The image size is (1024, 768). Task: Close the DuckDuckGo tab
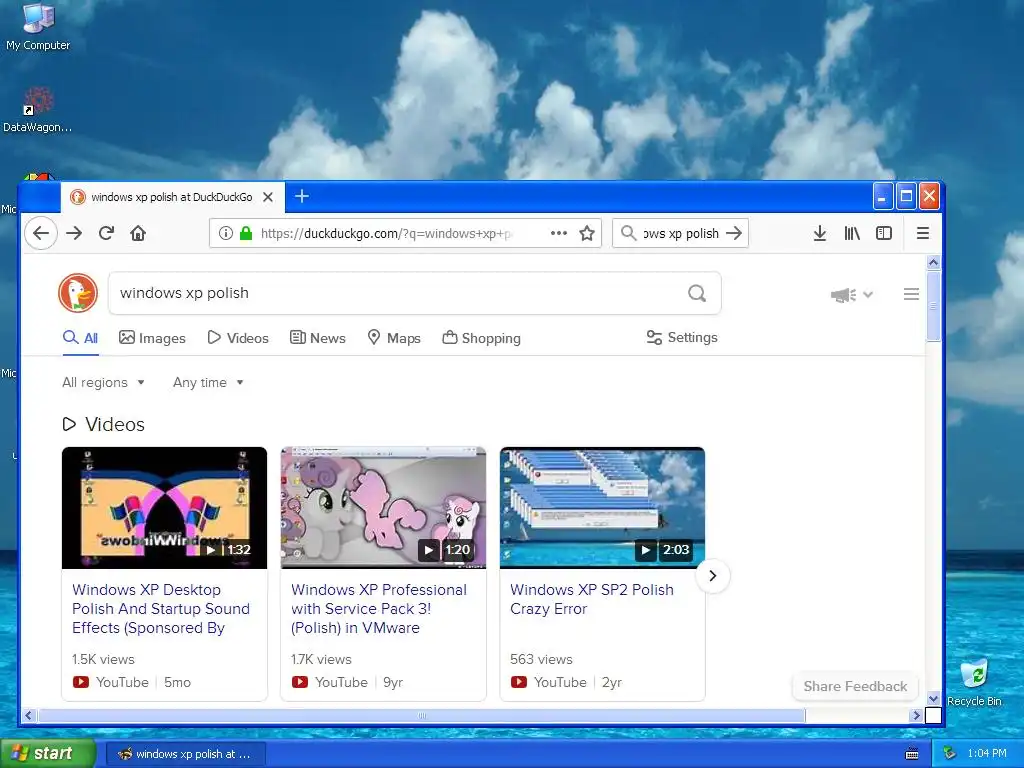point(268,197)
